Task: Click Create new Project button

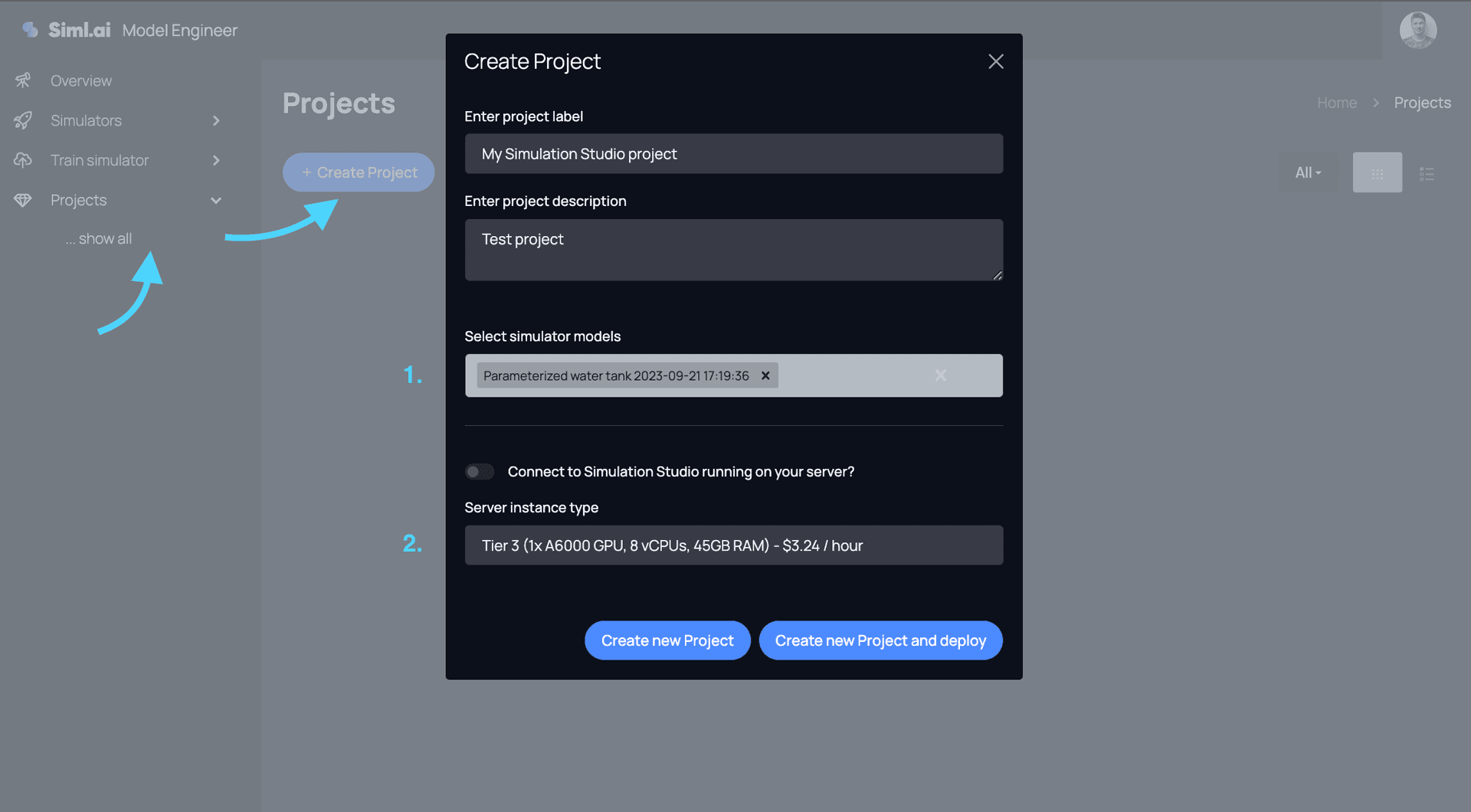Action: pos(667,640)
